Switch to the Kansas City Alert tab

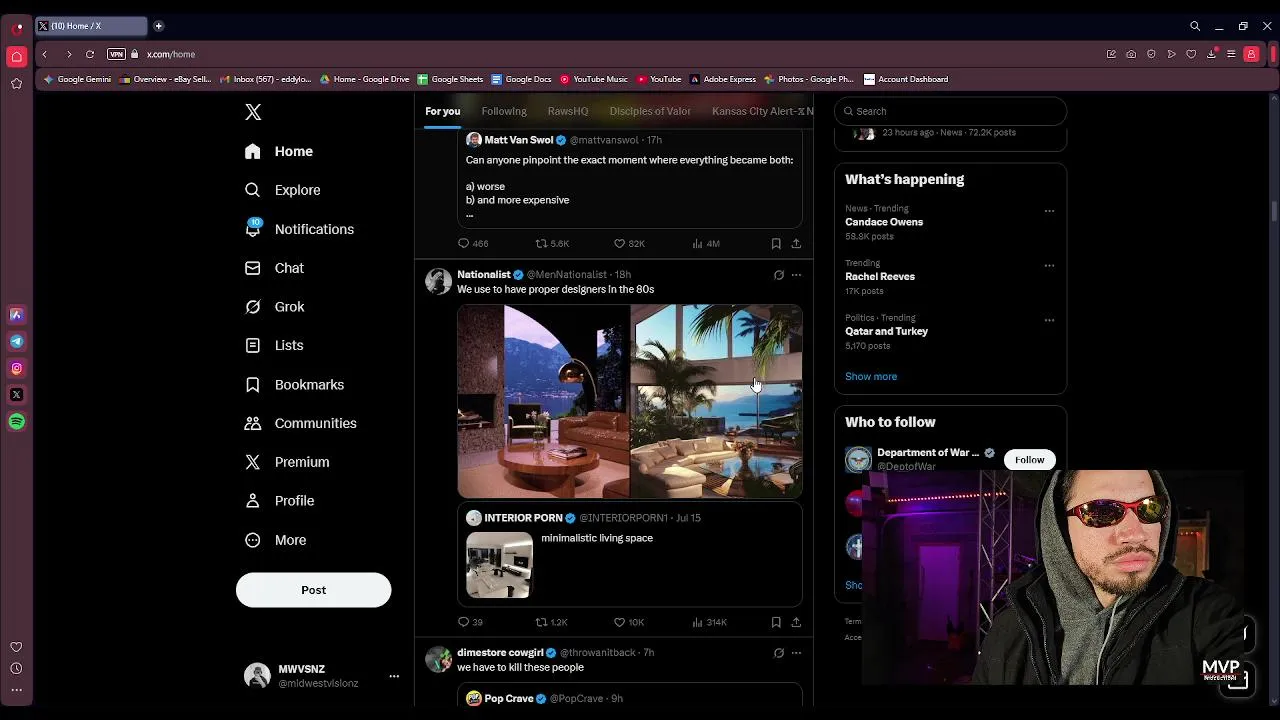coord(762,111)
